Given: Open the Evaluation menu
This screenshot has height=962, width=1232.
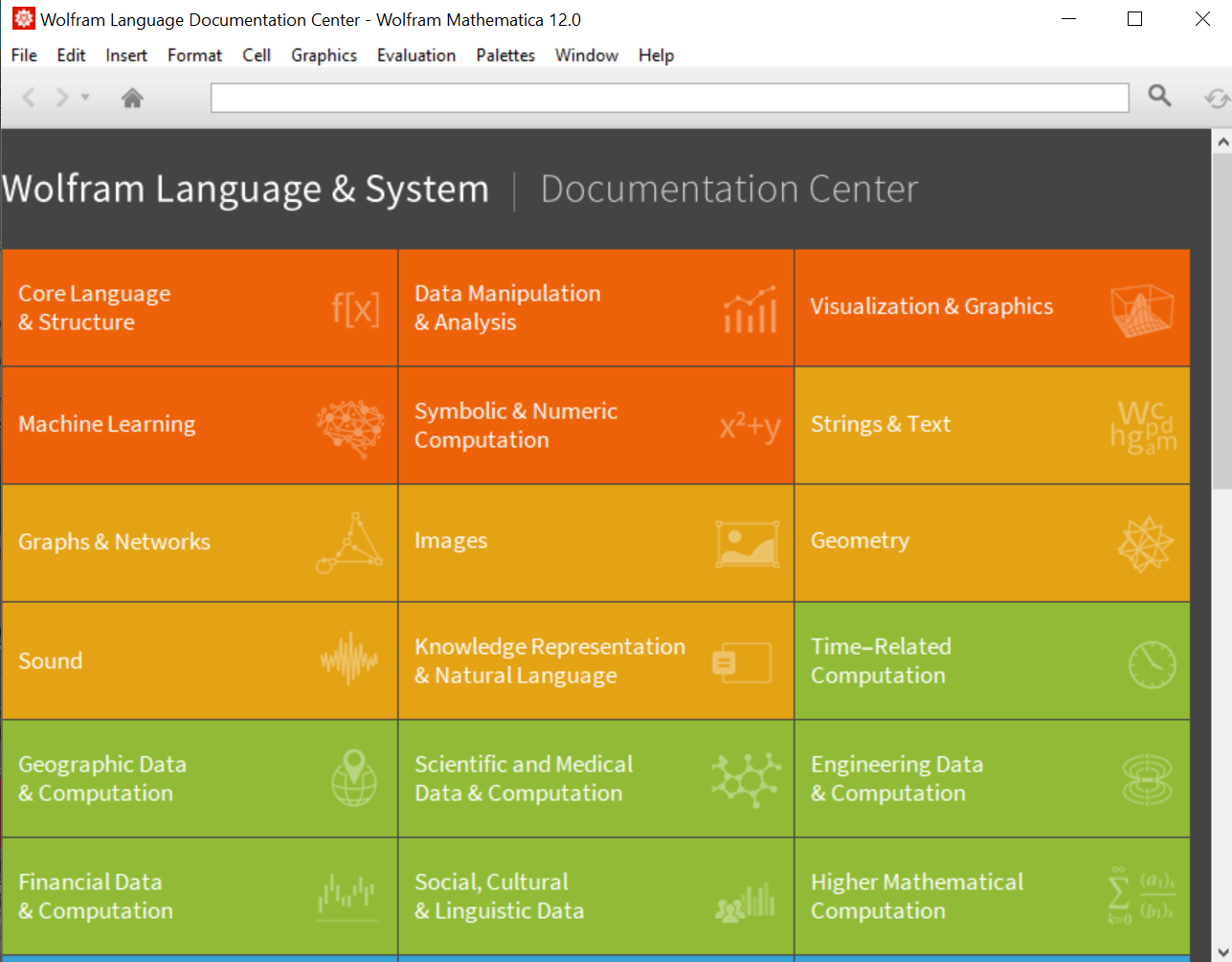Looking at the screenshot, I should (x=416, y=56).
